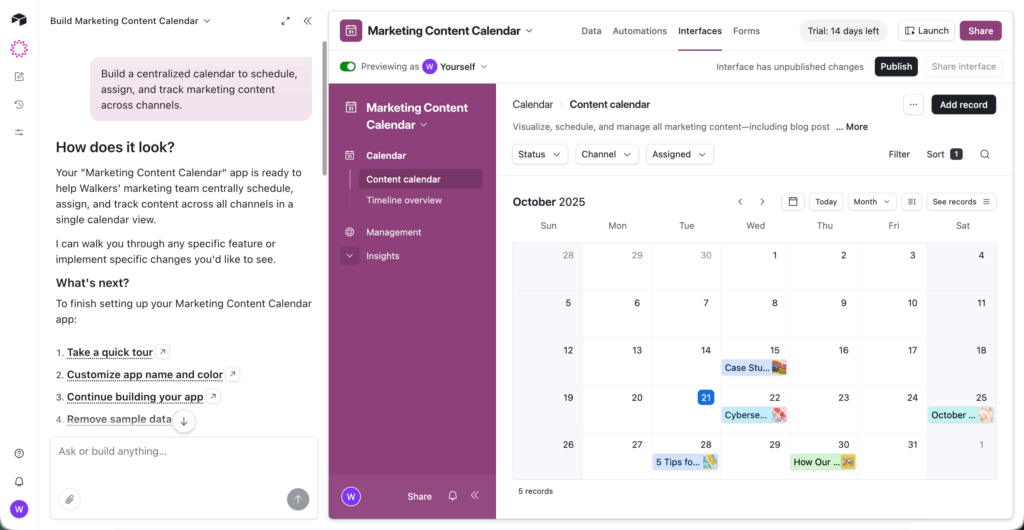
Task: Click the search magnifier icon in calendar toolbar
Action: point(985,154)
